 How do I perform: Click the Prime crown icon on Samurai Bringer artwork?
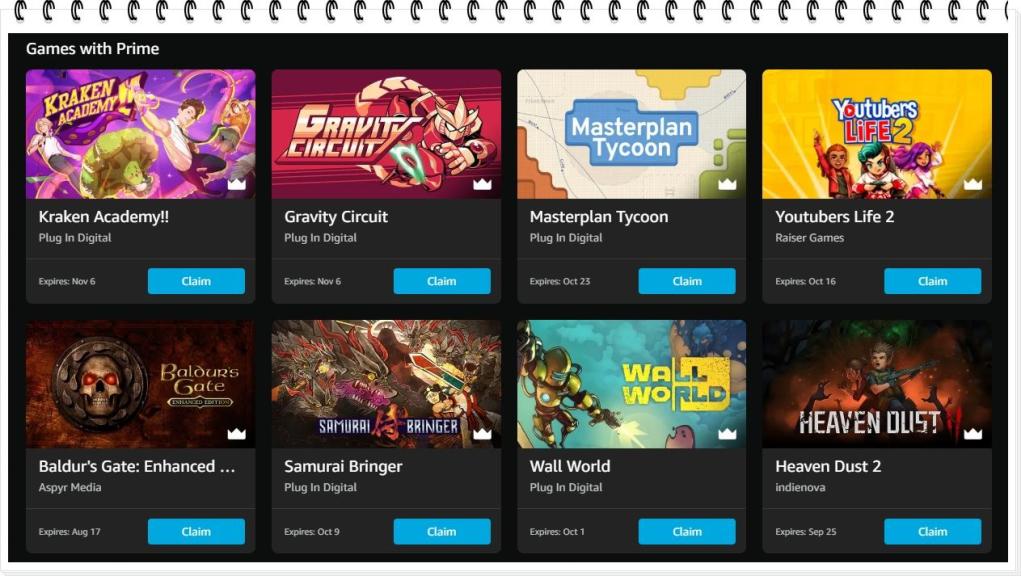coord(482,433)
